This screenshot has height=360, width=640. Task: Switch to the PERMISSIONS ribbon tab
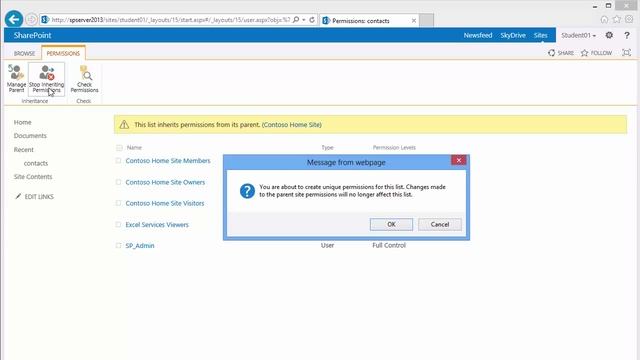click(x=63, y=53)
